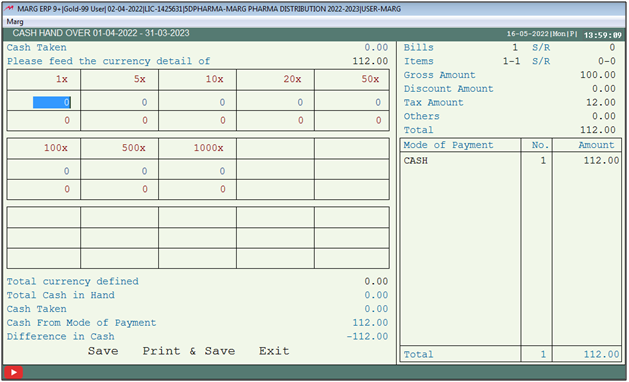Click the Marg ERP logo in title bar

(x=9, y=8)
